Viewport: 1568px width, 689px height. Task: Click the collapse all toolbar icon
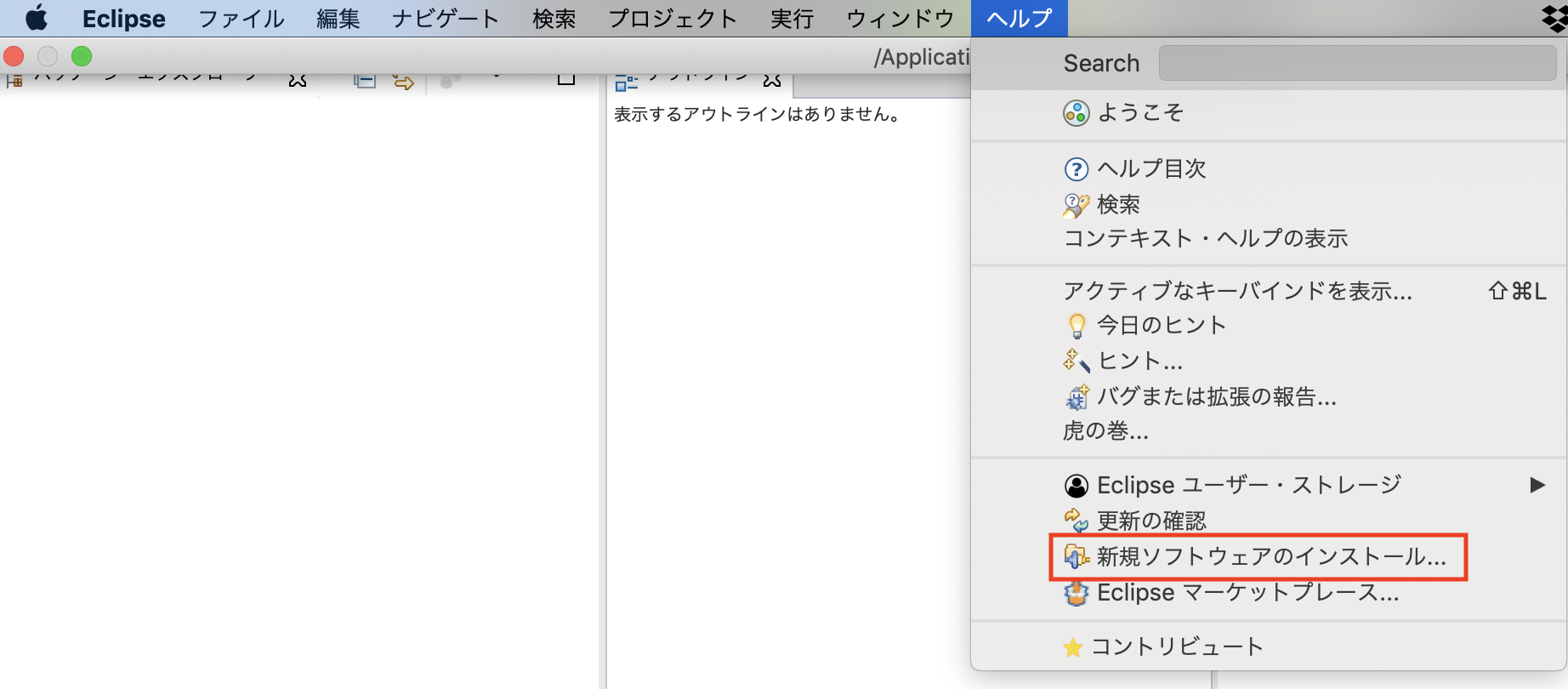(365, 81)
